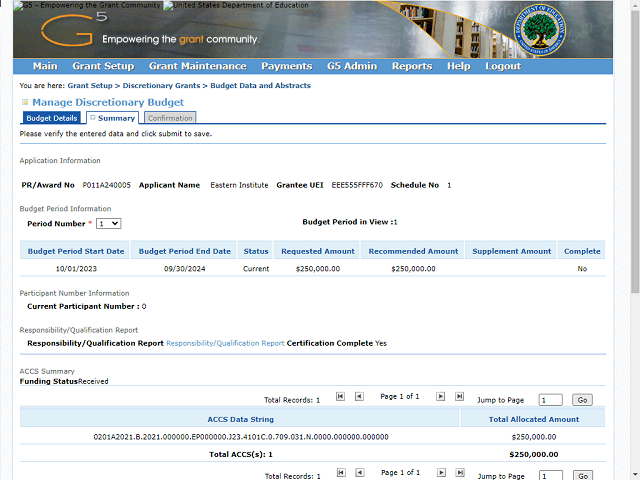Click the 09/30/2024 end date cell
This screenshot has width=640, height=480.
click(x=184, y=269)
